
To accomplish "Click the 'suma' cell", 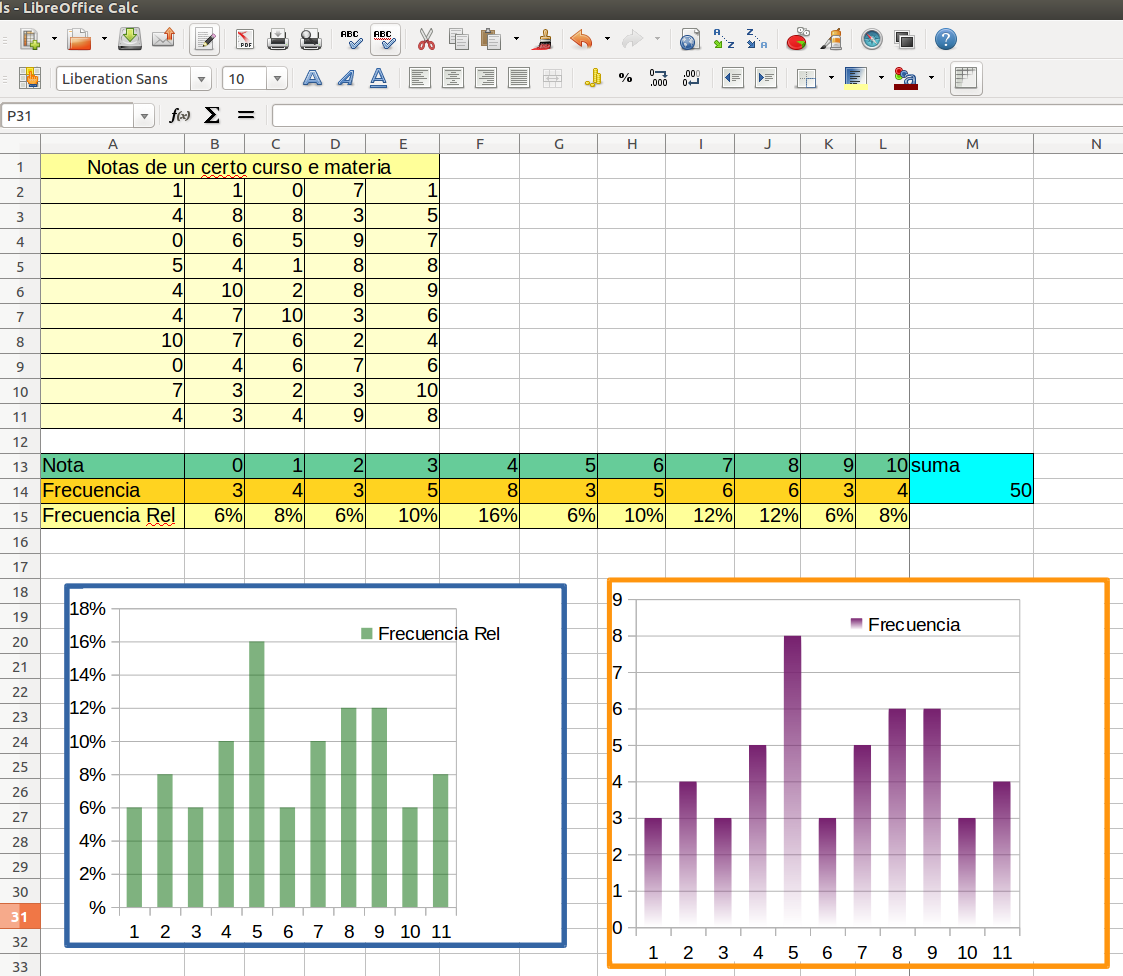I will point(970,466).
